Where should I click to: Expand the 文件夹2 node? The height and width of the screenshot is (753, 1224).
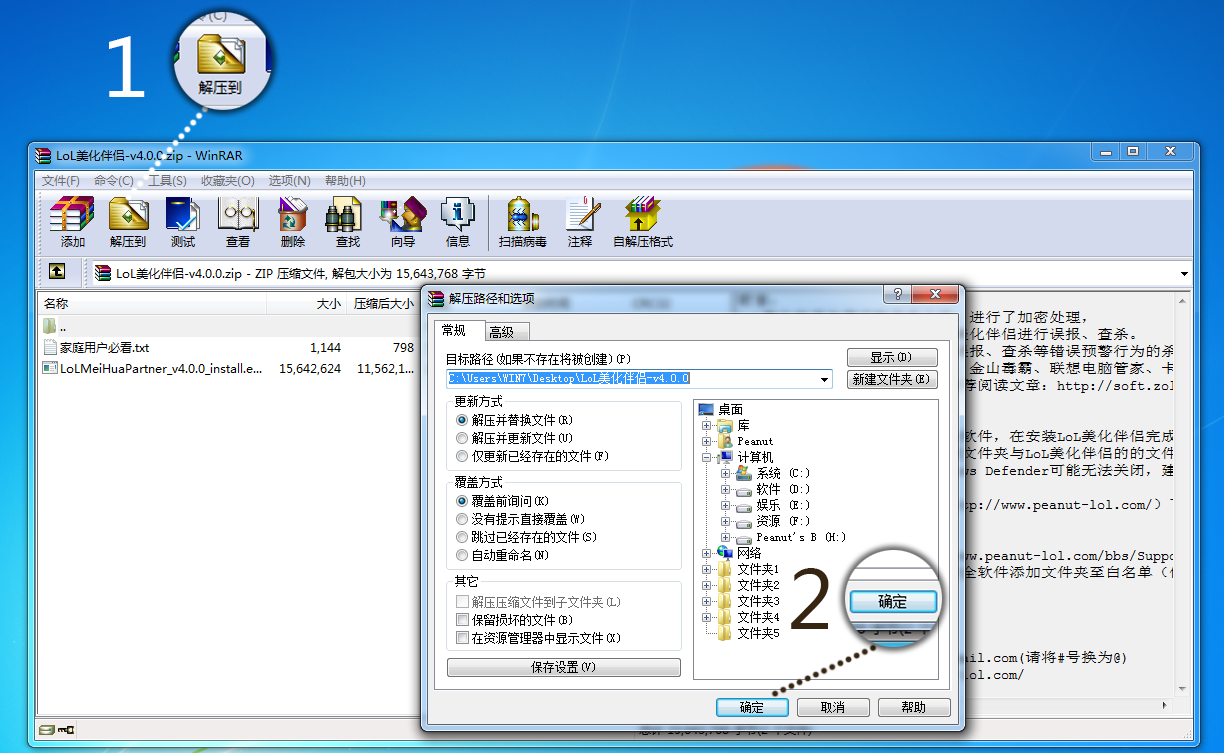[707, 585]
